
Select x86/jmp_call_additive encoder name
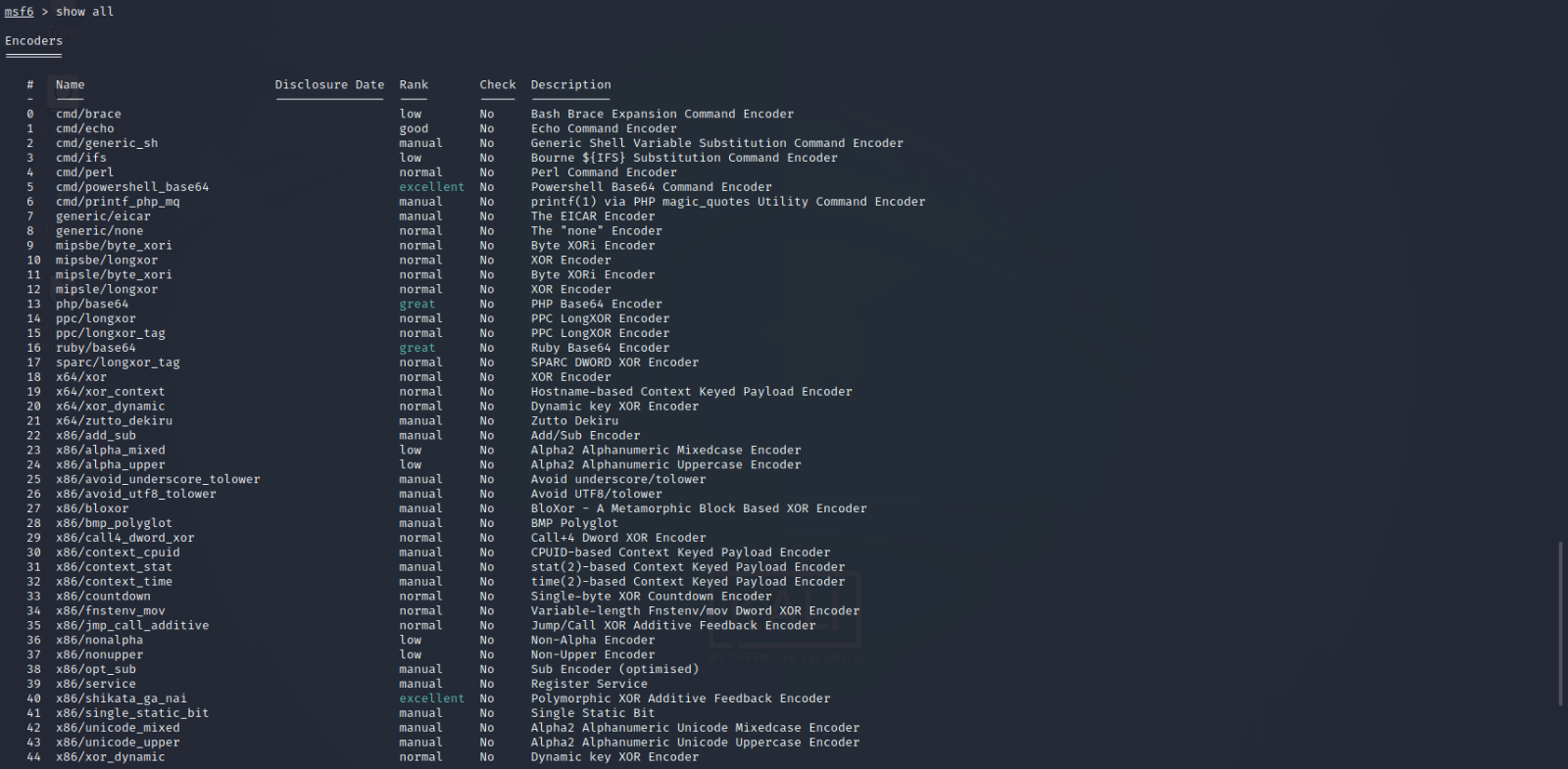[x=132, y=626]
